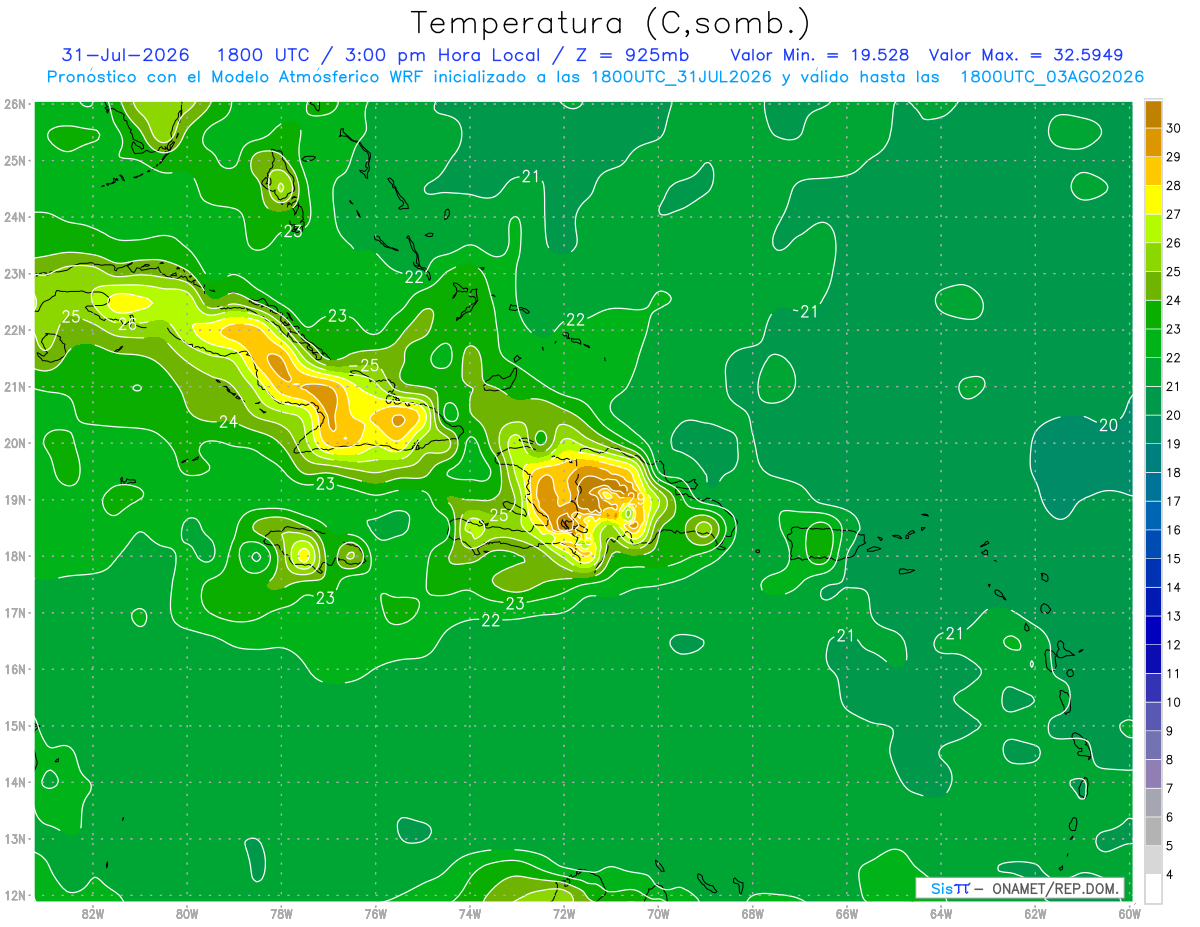Viewport: 1200px width, 927px height.
Task: Select the date text '31-Jul-2026'
Action: [126, 55]
